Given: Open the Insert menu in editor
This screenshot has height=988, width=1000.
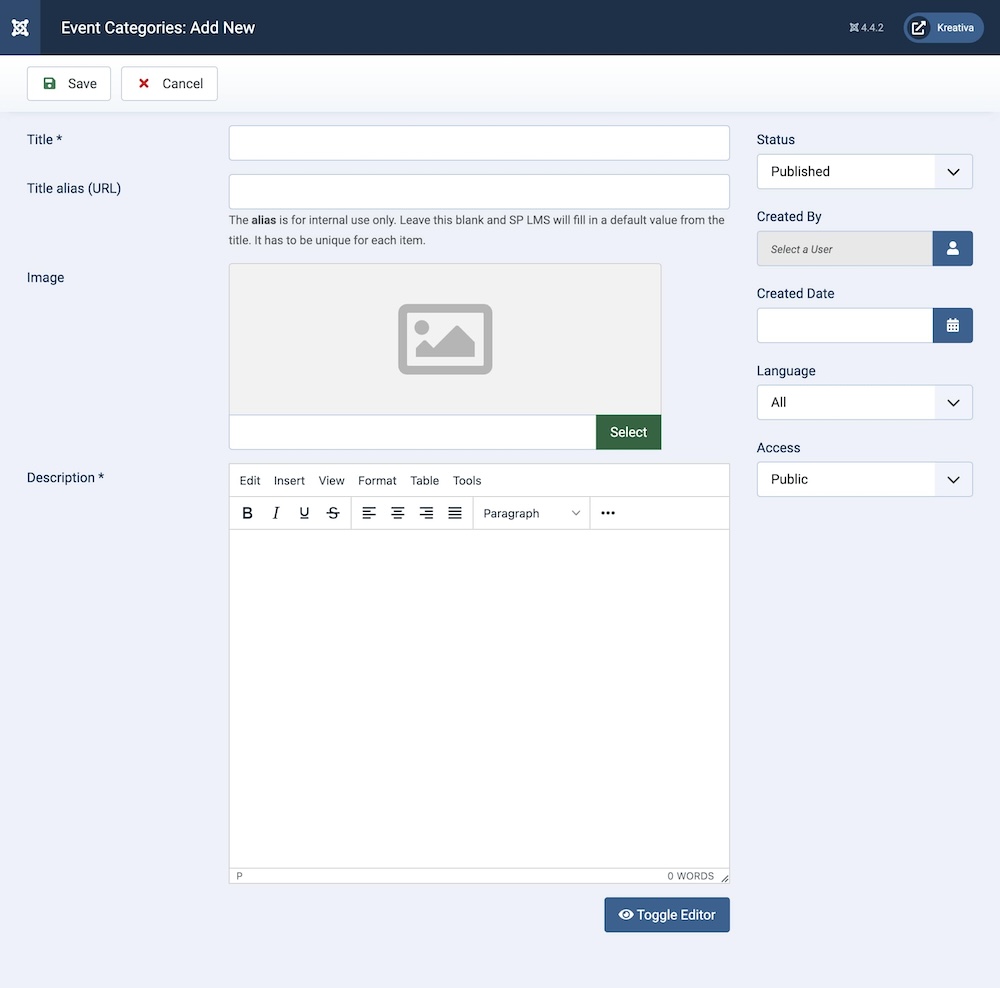Looking at the screenshot, I should pyautogui.click(x=289, y=480).
